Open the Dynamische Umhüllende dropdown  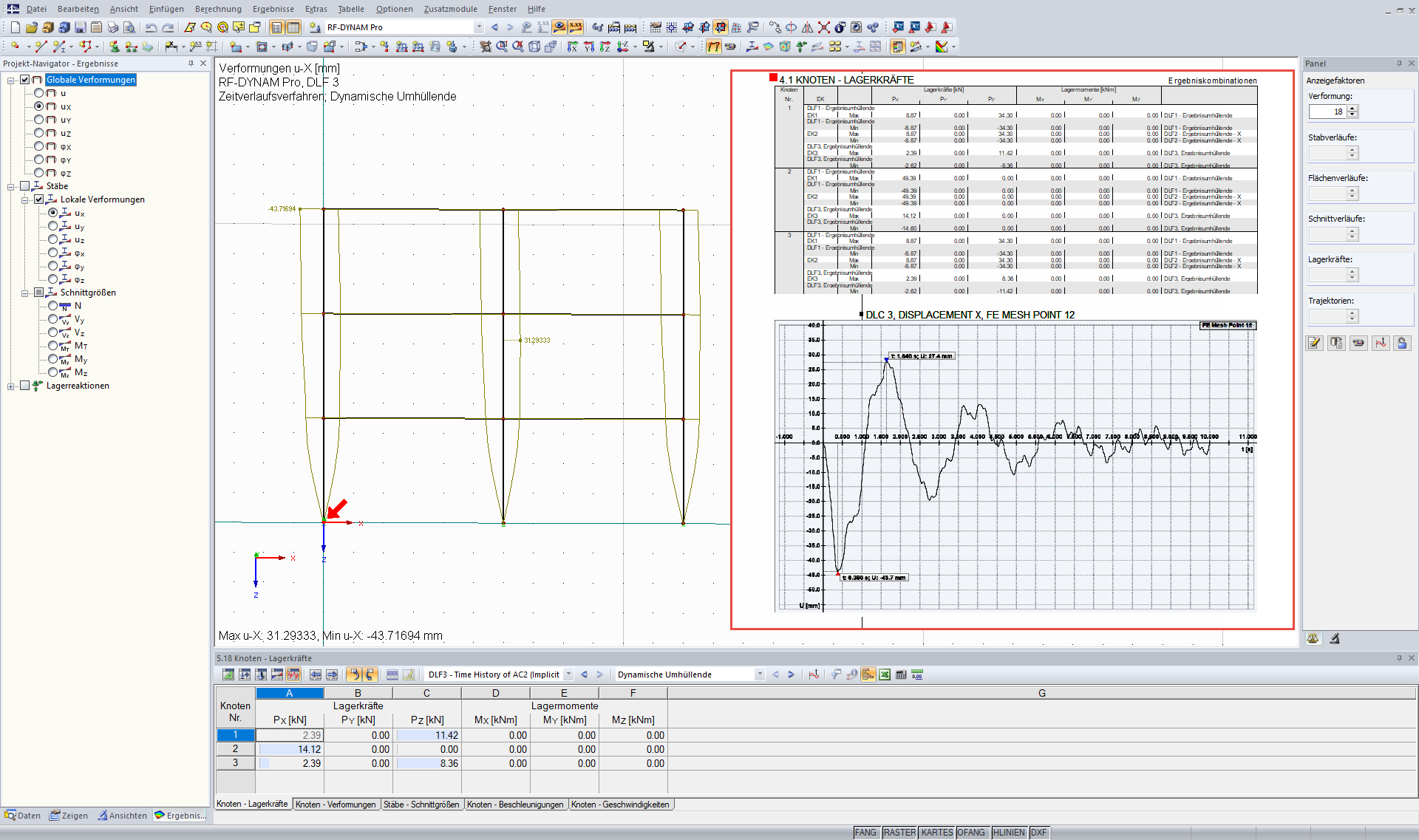[759, 674]
